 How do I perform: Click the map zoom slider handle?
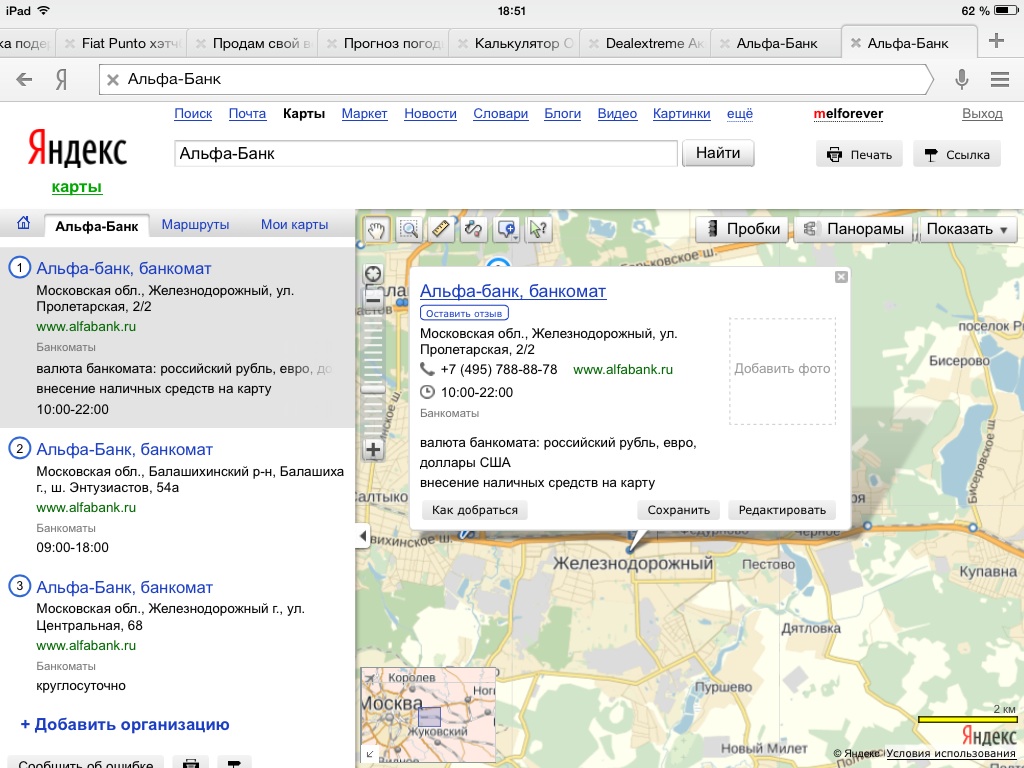(373, 389)
